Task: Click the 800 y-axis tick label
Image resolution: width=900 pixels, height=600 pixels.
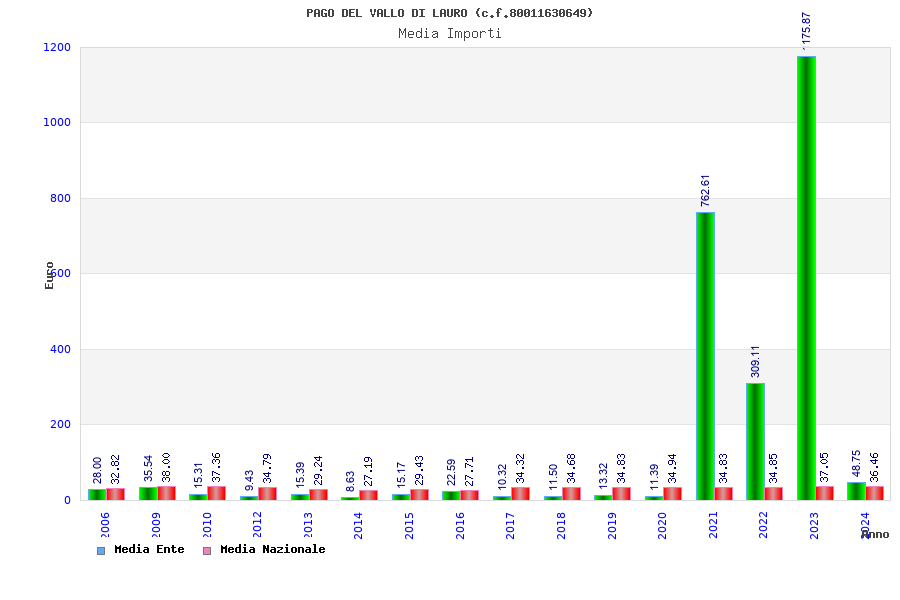Action: coord(60,198)
